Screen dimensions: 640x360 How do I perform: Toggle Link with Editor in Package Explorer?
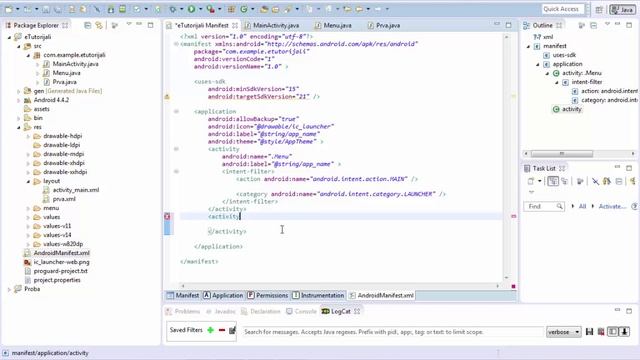(99, 25)
